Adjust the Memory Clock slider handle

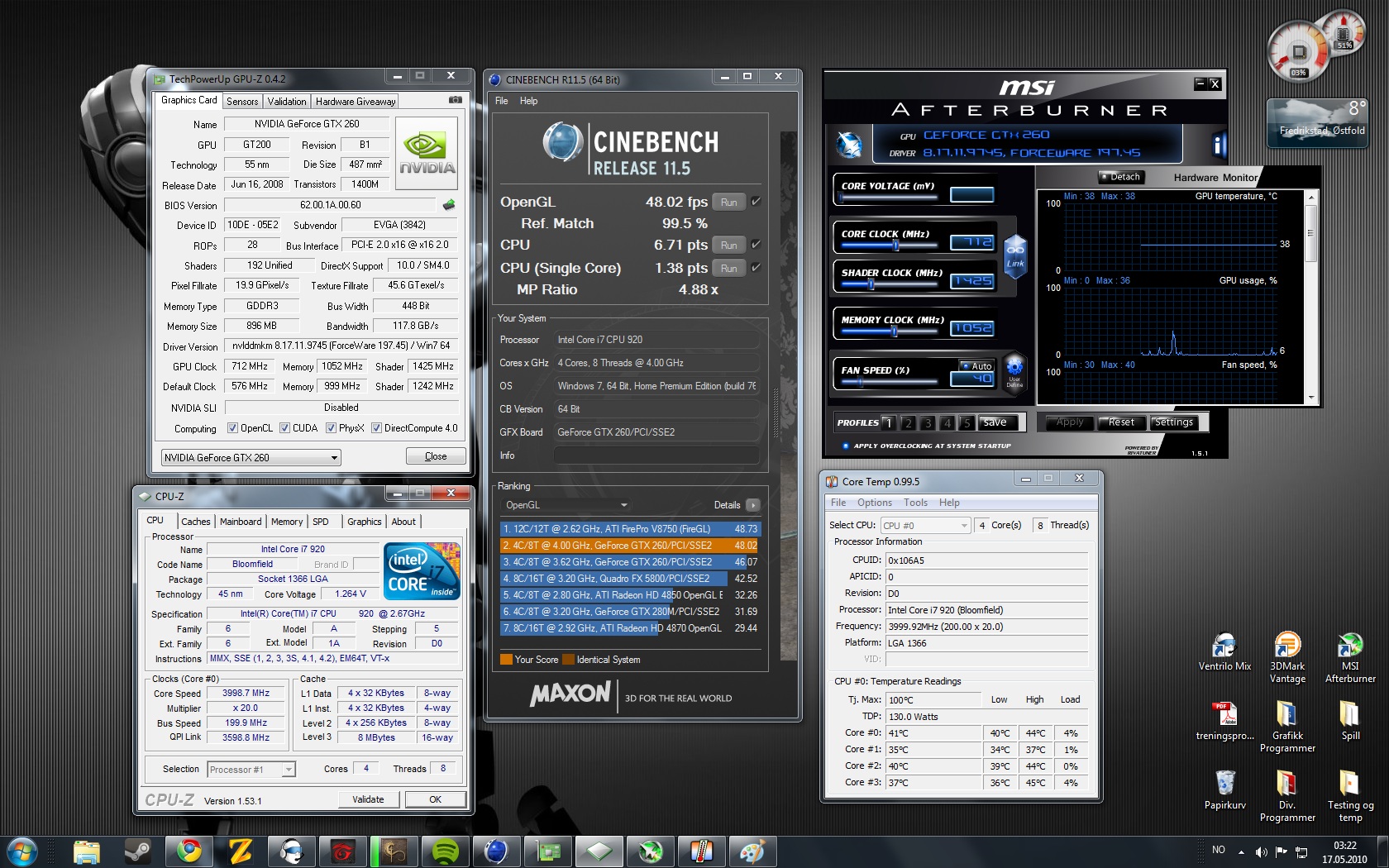(894, 331)
